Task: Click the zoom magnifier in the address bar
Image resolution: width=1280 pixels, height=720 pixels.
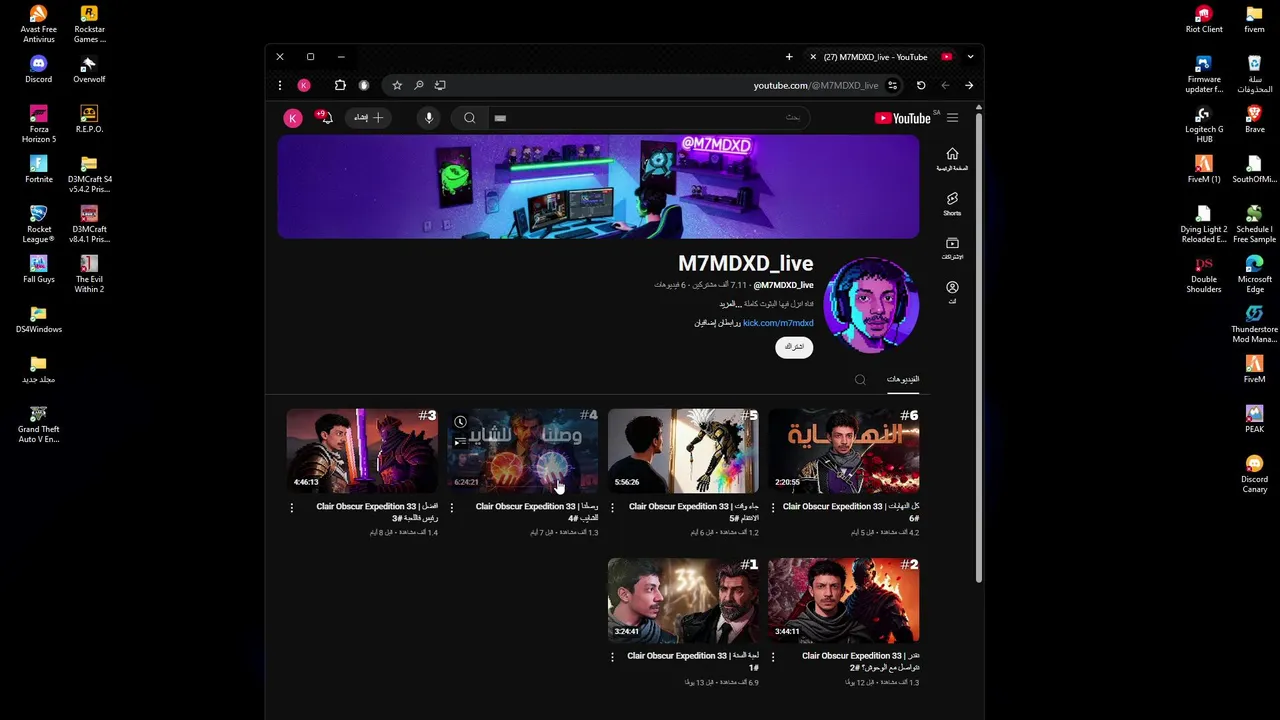Action: coord(419,86)
